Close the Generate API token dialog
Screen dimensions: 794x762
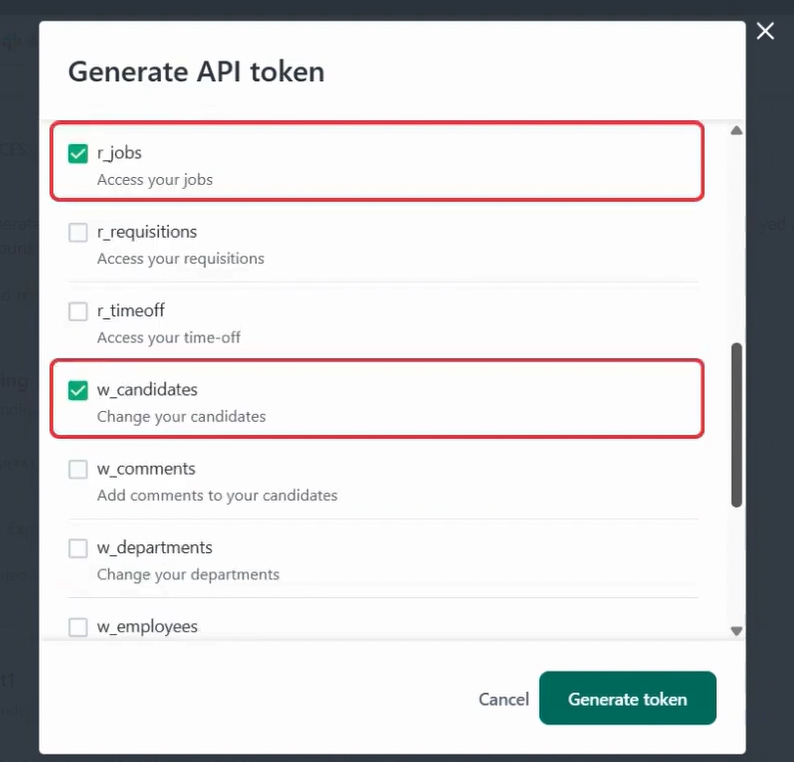click(765, 31)
